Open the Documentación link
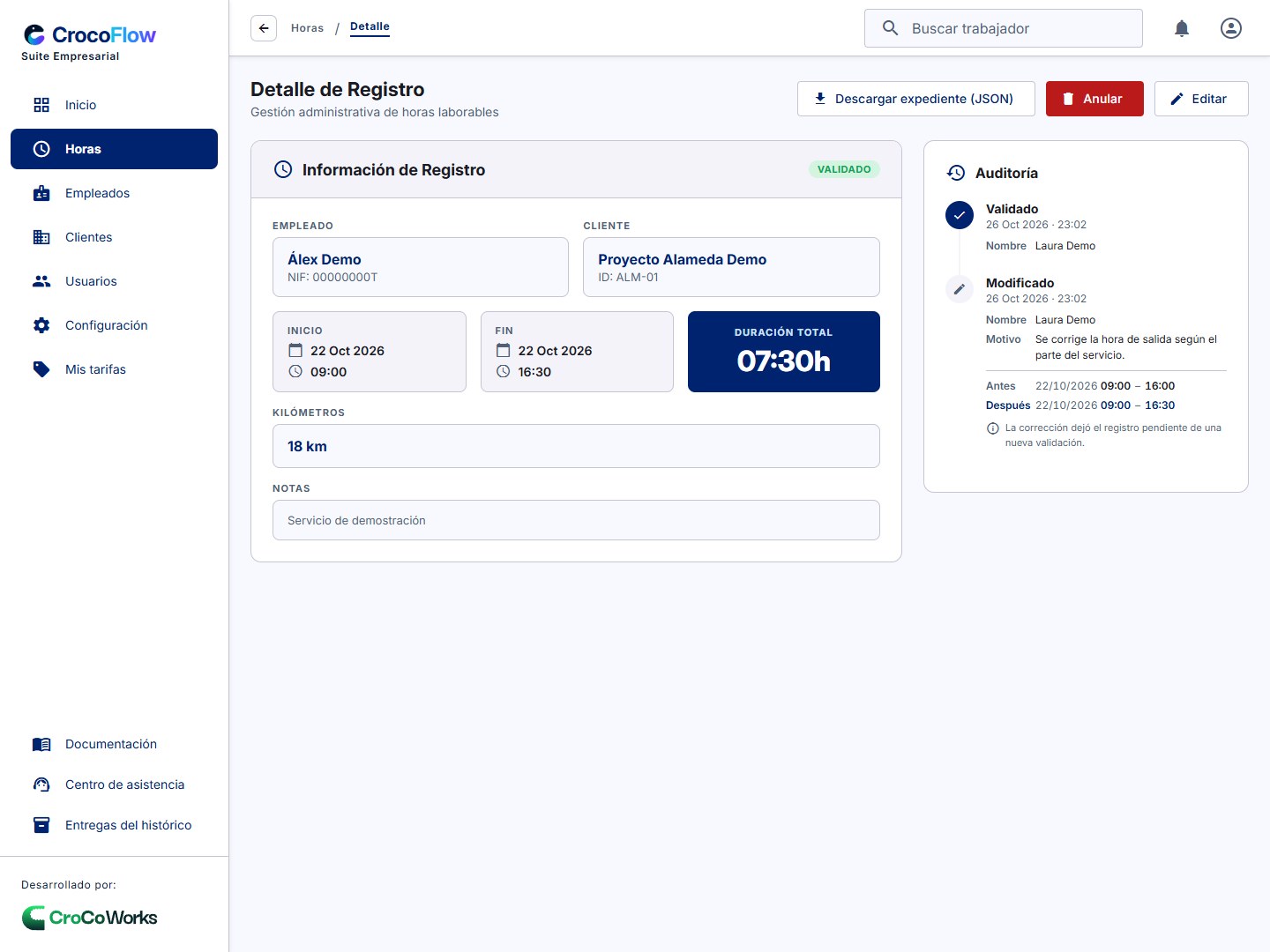This screenshot has width=1270, height=952. point(114,744)
